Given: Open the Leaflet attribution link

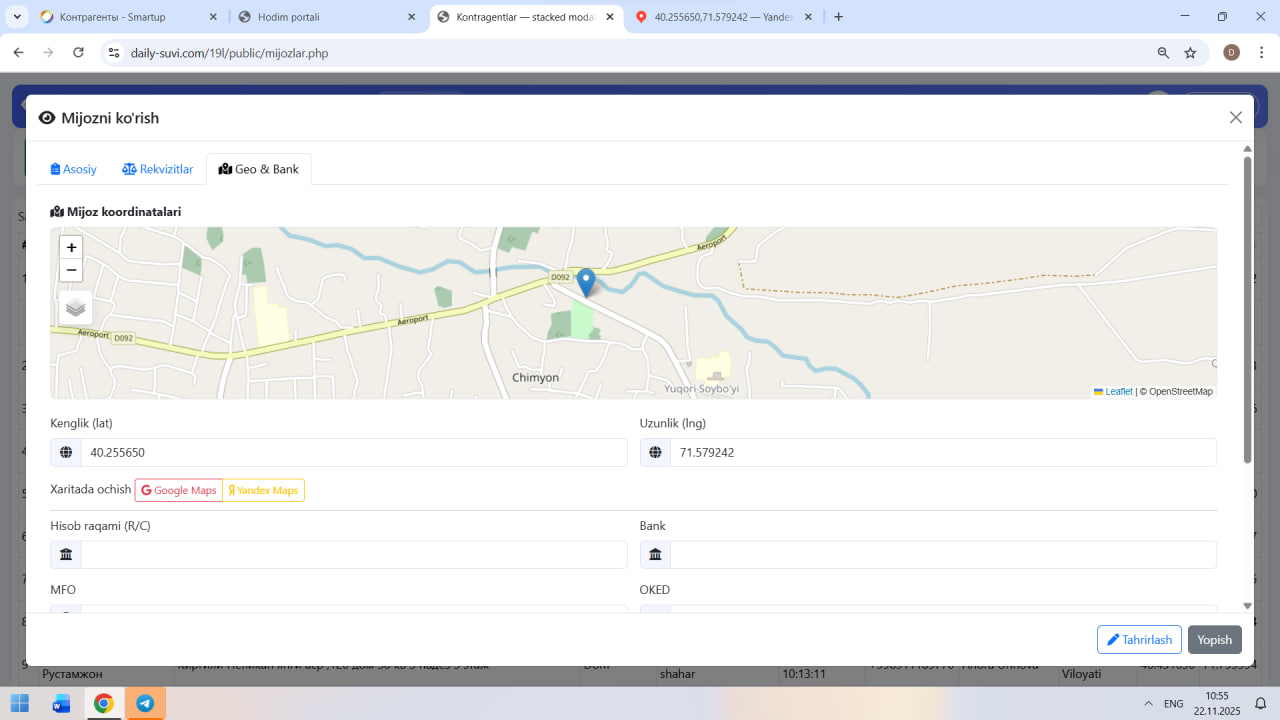Looking at the screenshot, I should (x=1118, y=392).
